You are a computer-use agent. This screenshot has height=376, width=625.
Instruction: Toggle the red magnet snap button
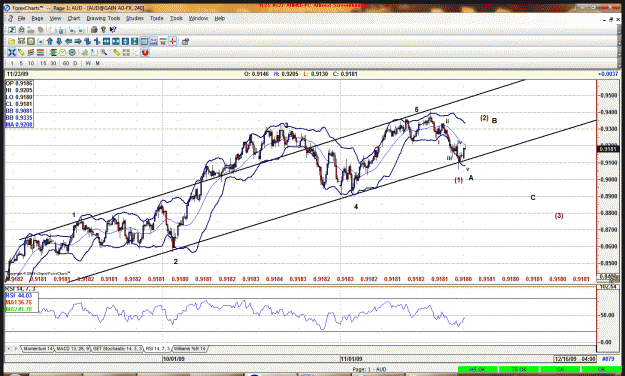(145, 52)
